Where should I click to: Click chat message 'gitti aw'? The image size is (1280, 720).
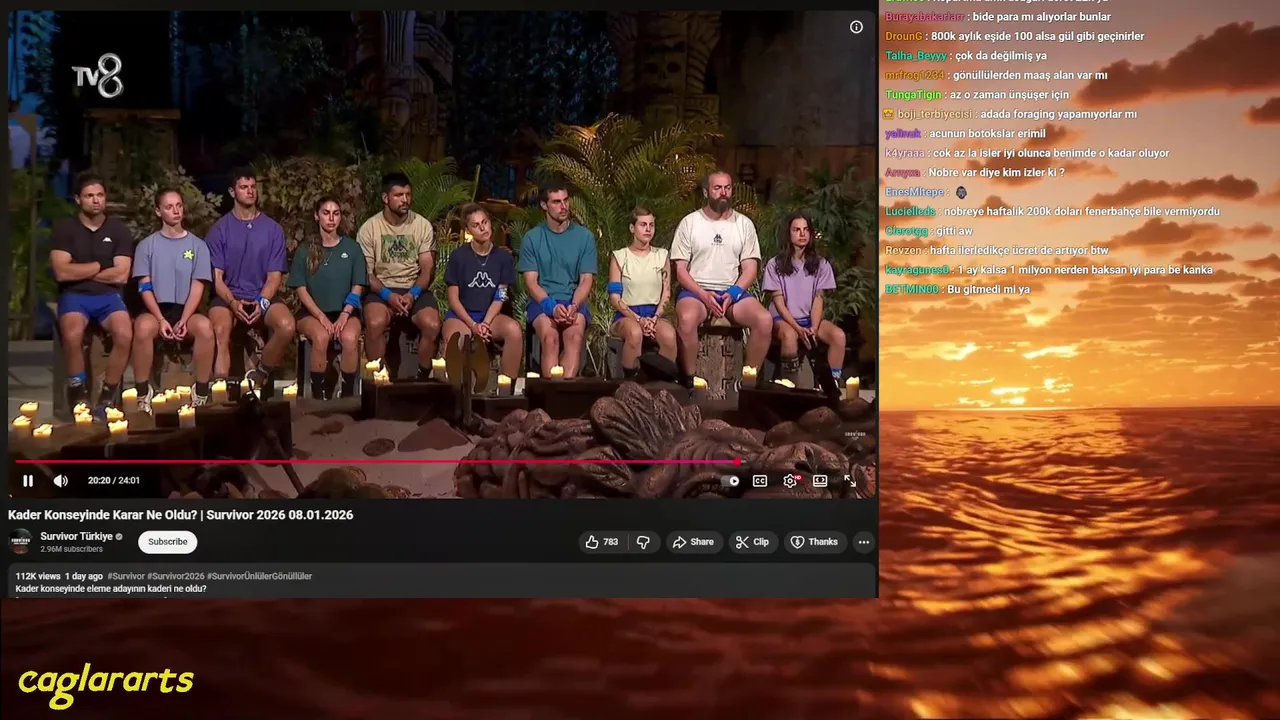click(954, 231)
